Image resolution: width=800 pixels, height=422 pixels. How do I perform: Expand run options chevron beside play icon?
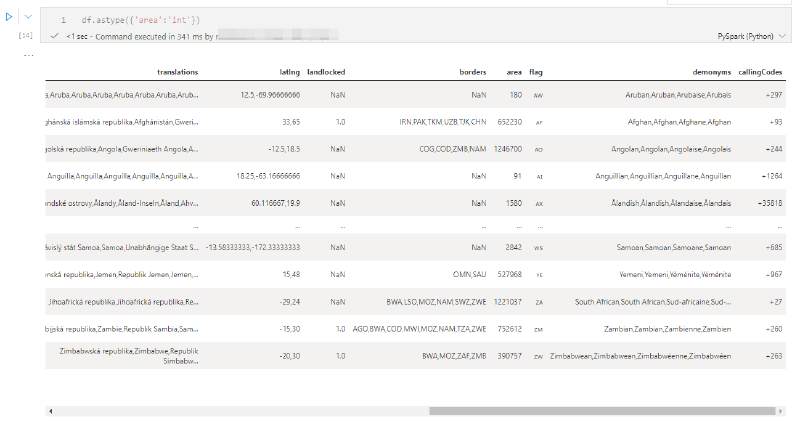[28, 17]
